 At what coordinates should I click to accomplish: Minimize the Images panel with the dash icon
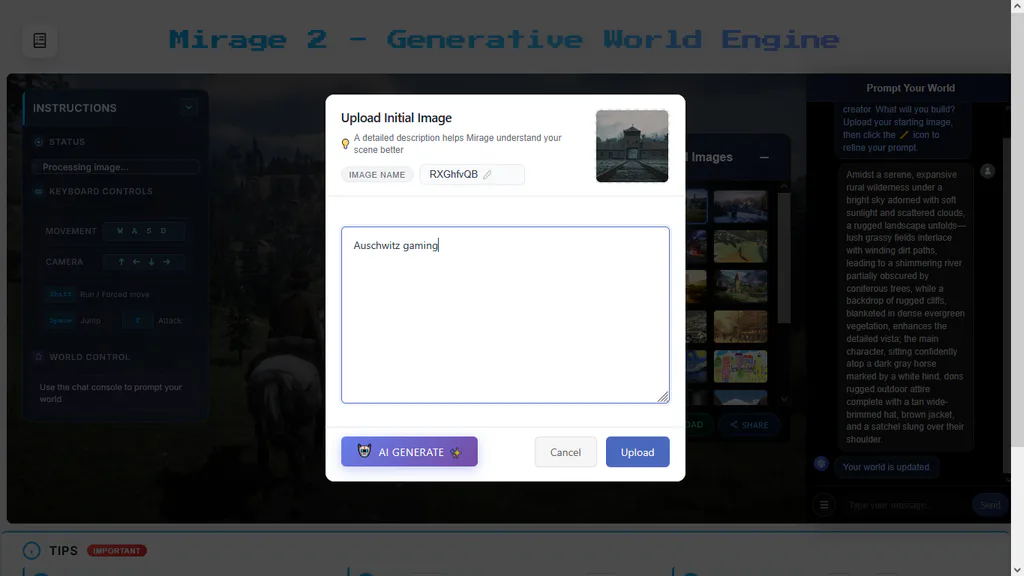point(764,157)
